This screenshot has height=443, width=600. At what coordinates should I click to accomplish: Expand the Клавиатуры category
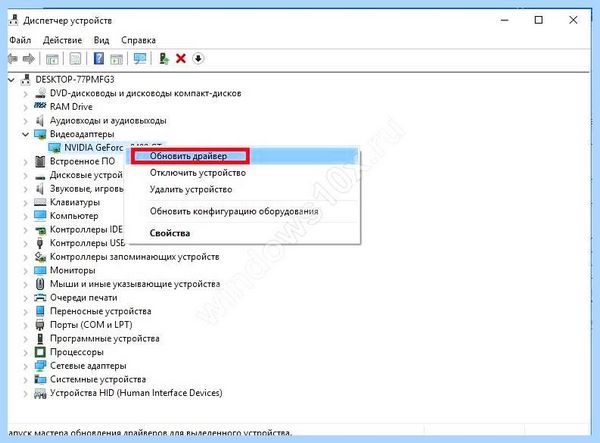pyautogui.click(x=26, y=202)
